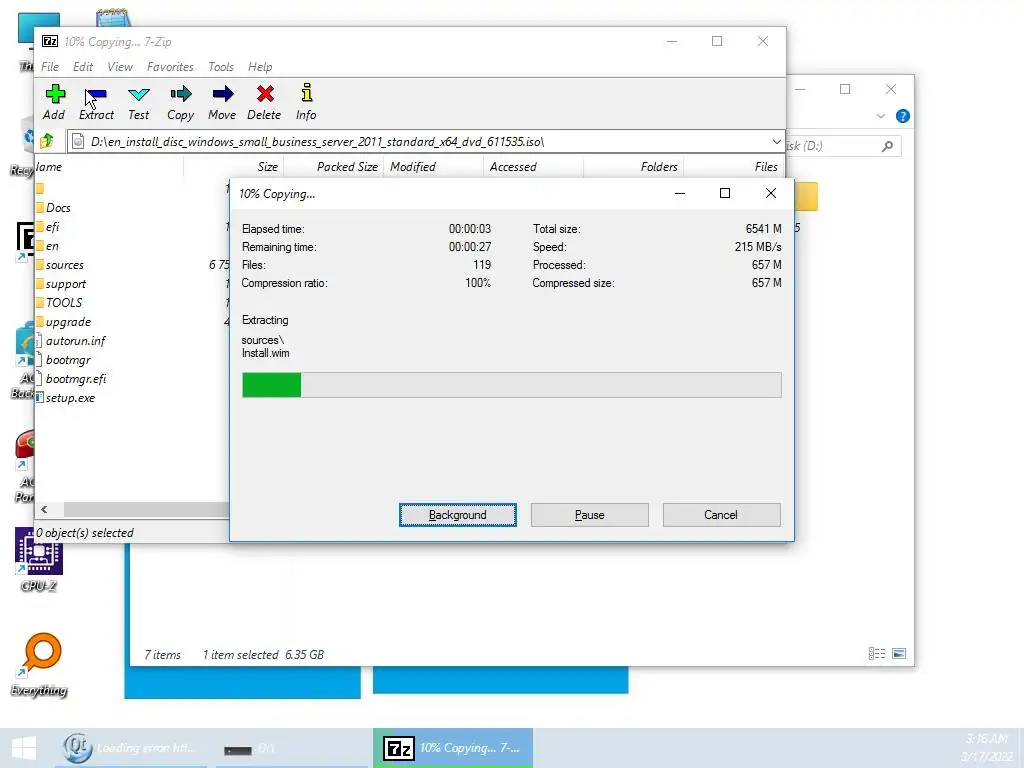Click the '215 MB/s' speed value

click(x=758, y=247)
